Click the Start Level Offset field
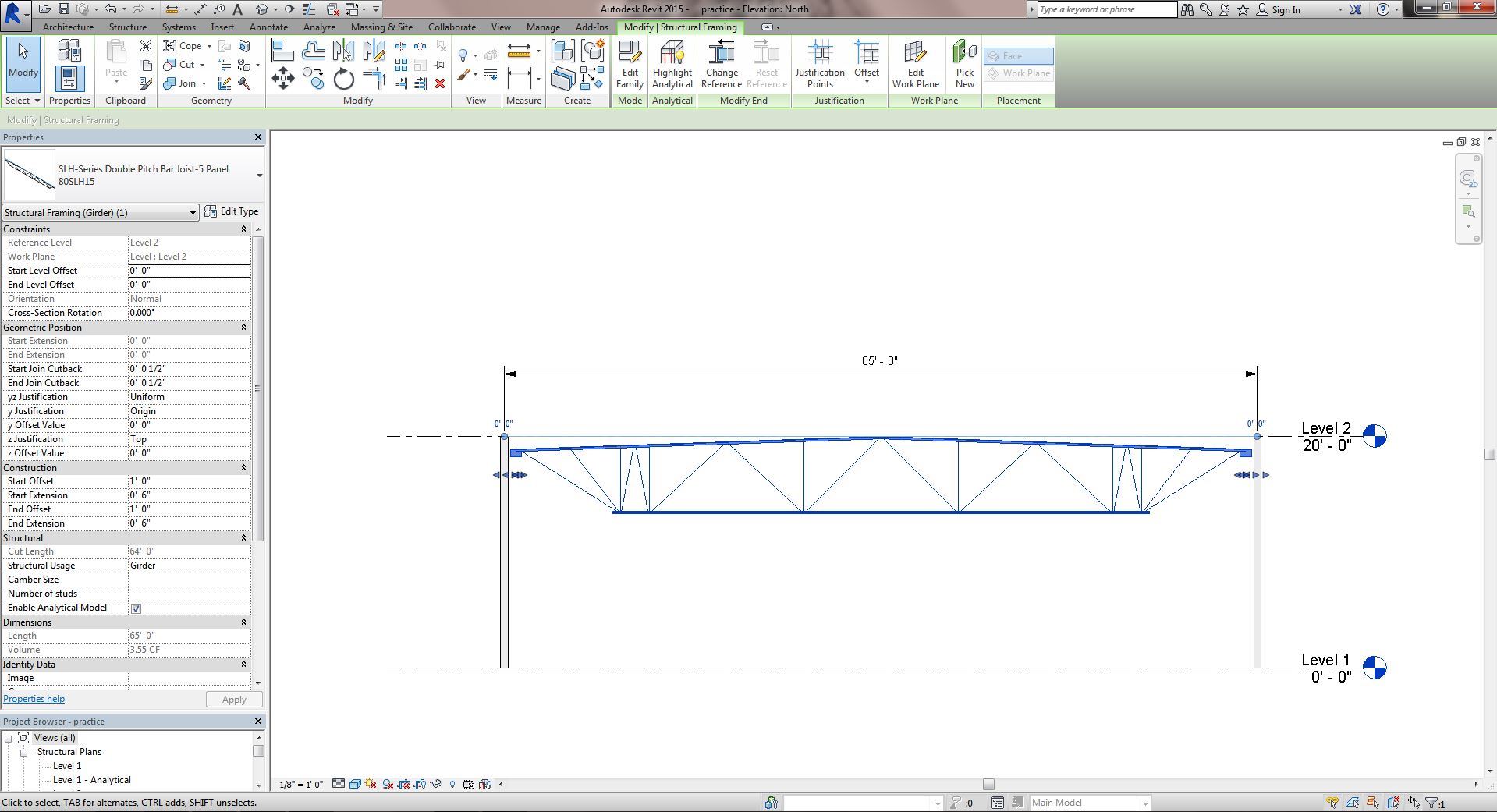This screenshot has height=812, width=1497. 189,271
